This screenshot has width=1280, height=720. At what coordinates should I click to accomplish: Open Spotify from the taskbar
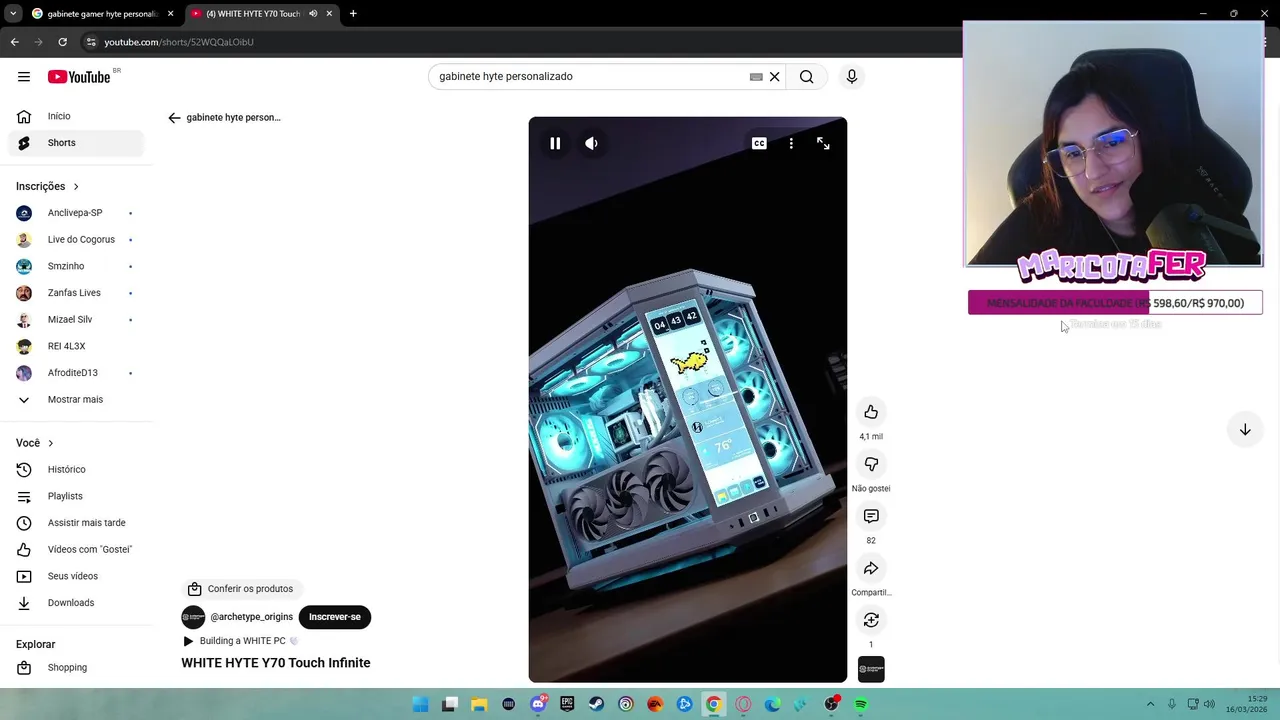(861, 704)
